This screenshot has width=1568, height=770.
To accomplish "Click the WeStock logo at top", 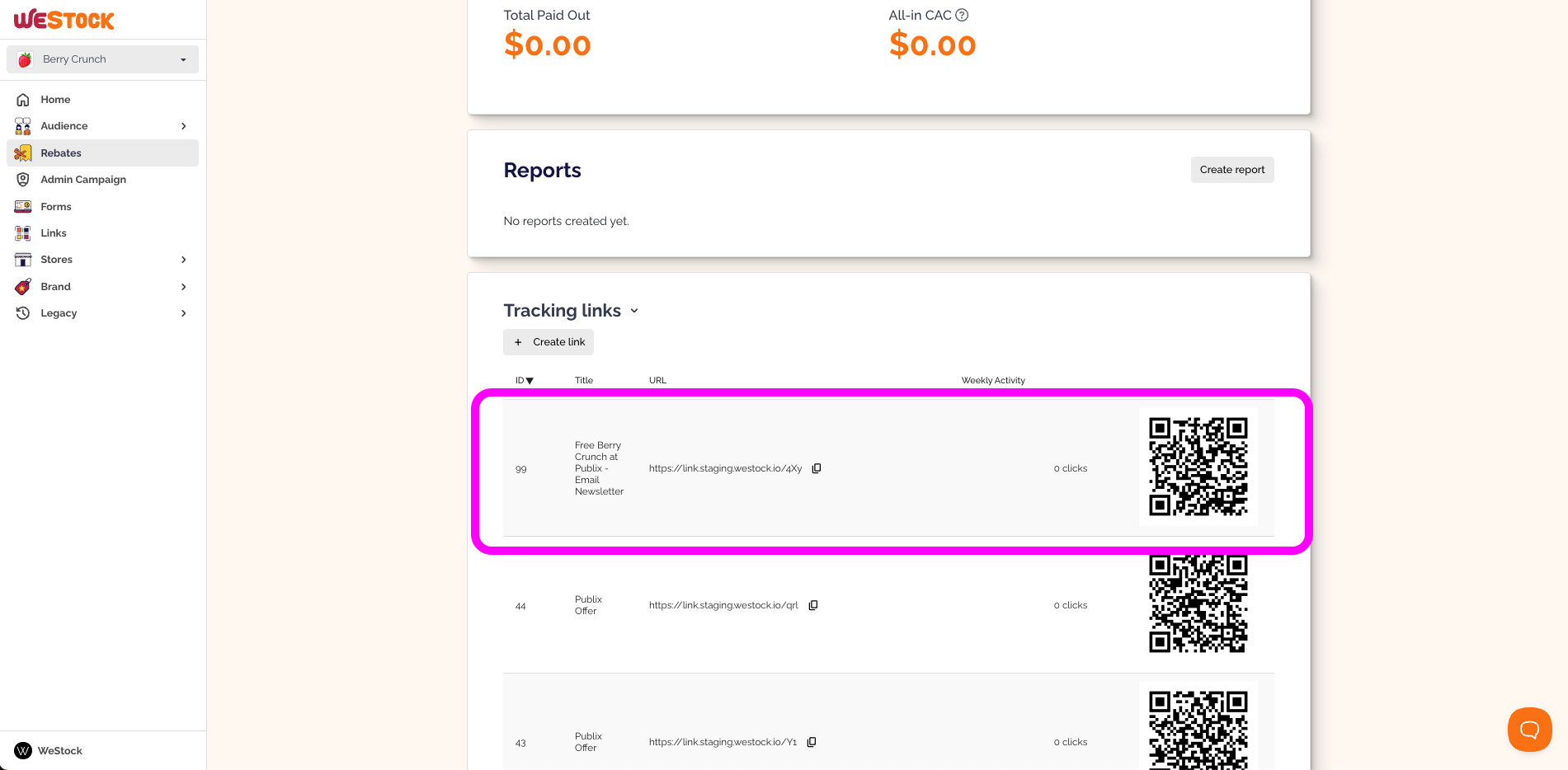I will tap(64, 19).
